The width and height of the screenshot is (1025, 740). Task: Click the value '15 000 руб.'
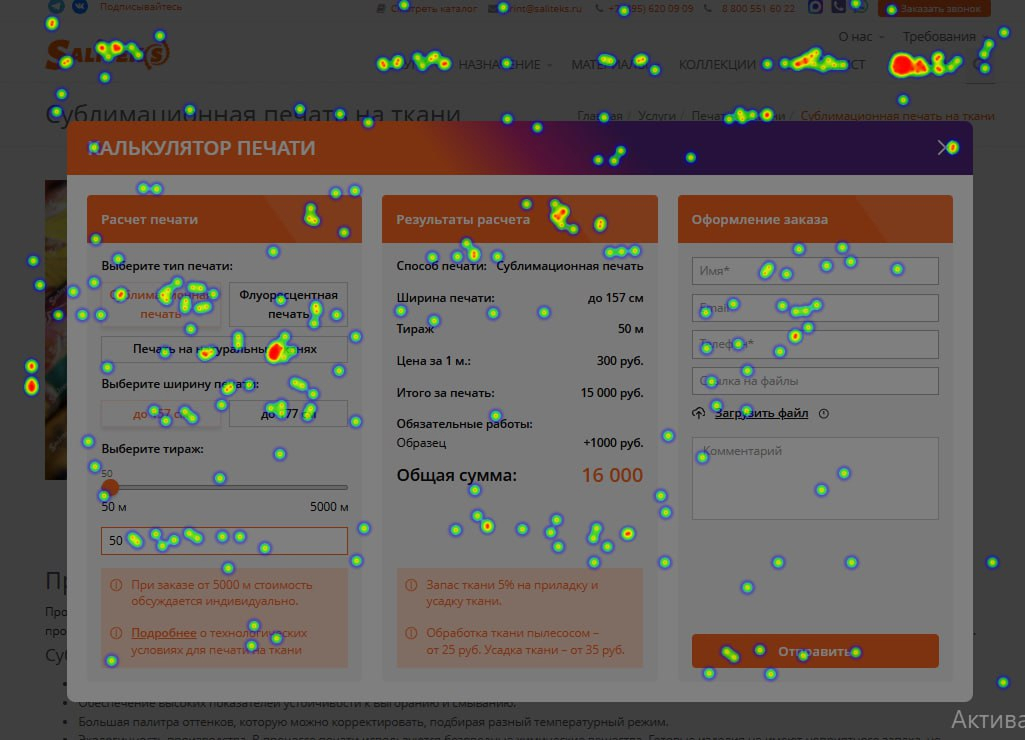pos(612,393)
